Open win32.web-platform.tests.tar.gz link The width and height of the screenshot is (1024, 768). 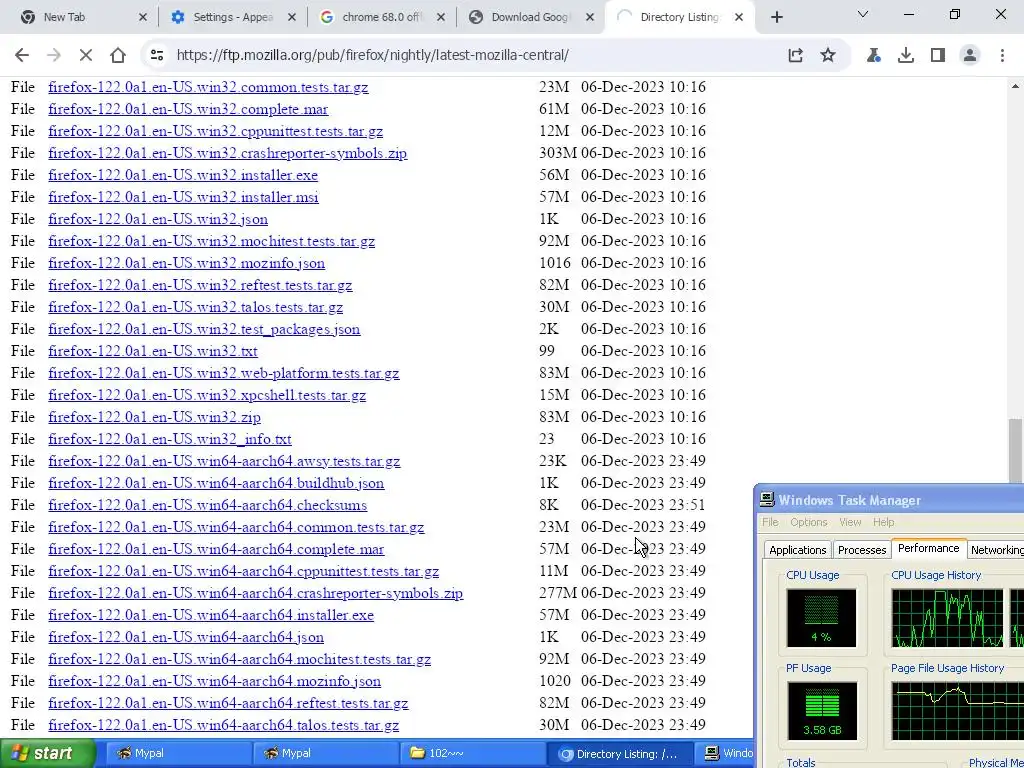click(223, 374)
